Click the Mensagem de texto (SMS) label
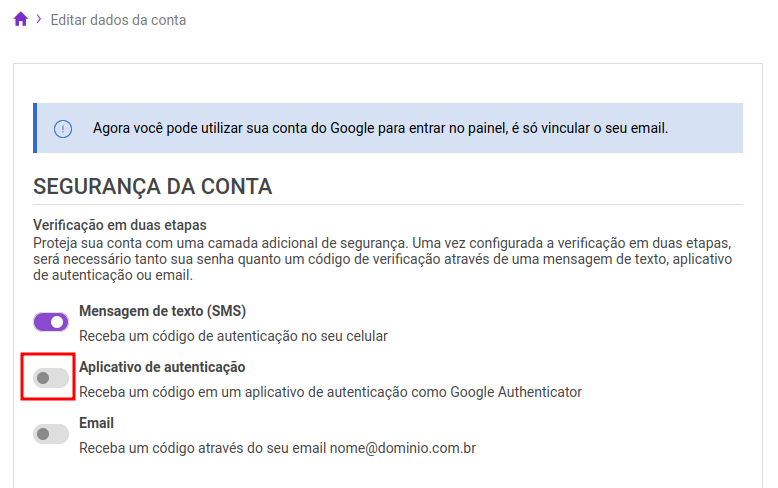The width and height of the screenshot is (778, 488). click(162, 311)
